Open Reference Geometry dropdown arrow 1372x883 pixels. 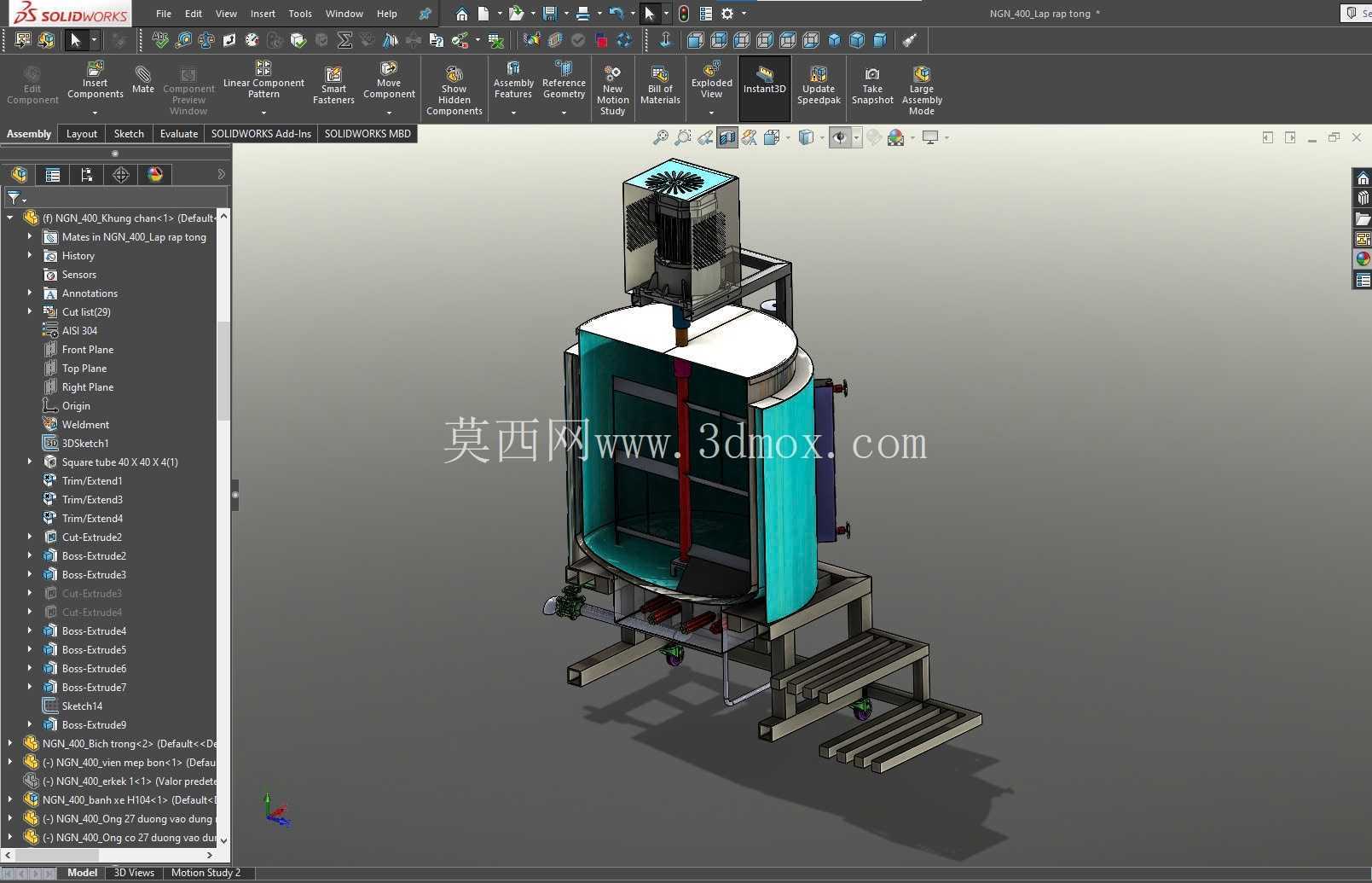point(564,113)
